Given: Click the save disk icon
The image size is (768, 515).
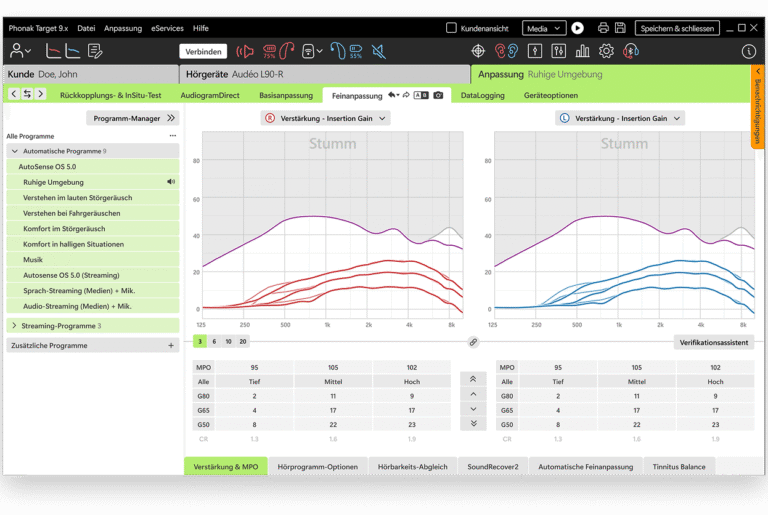Looking at the screenshot, I should (x=620, y=28).
